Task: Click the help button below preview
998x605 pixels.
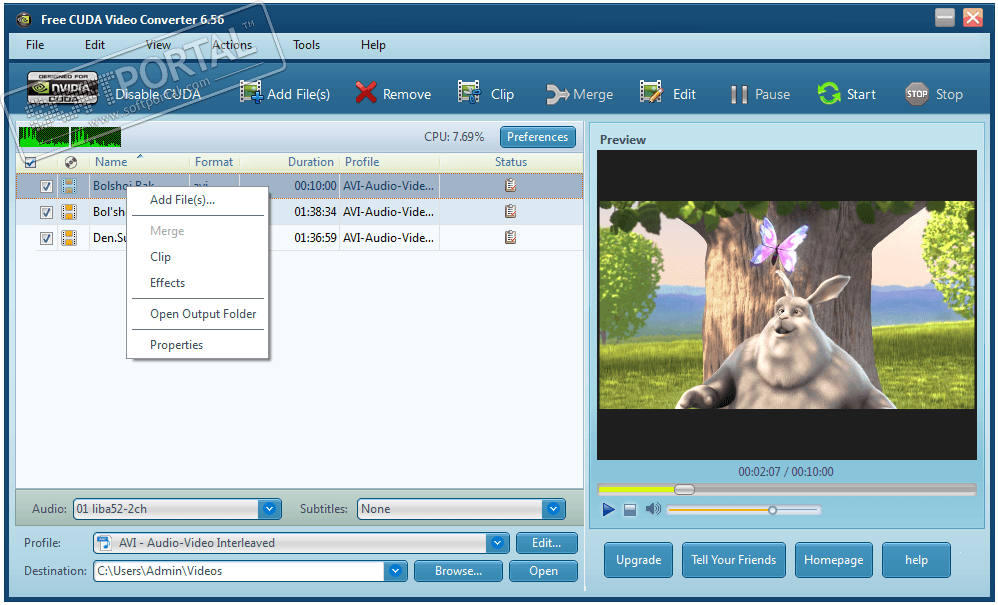Action: pos(917,560)
